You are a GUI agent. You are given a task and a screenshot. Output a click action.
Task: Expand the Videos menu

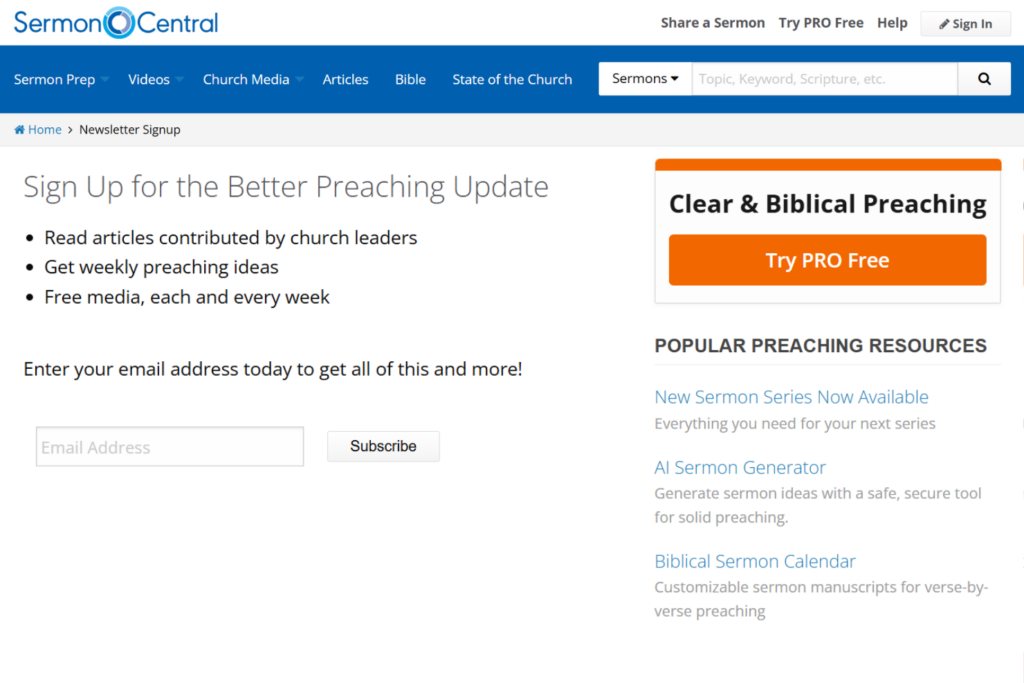[155, 80]
